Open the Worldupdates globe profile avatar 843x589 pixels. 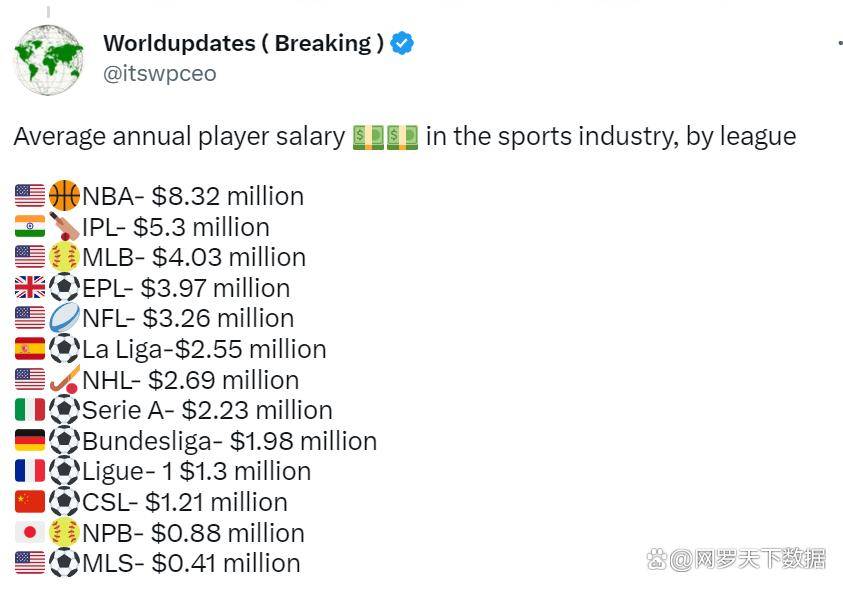click(x=48, y=60)
